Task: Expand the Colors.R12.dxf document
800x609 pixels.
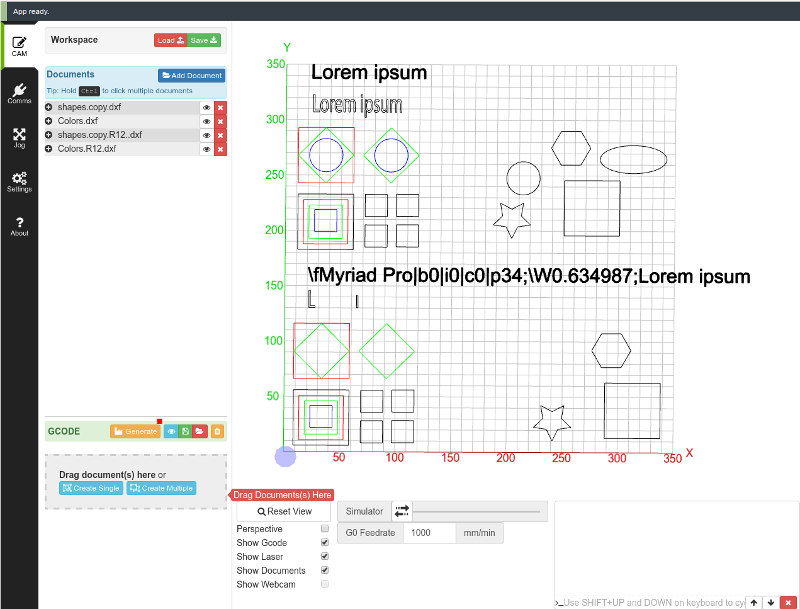Action: (49, 149)
